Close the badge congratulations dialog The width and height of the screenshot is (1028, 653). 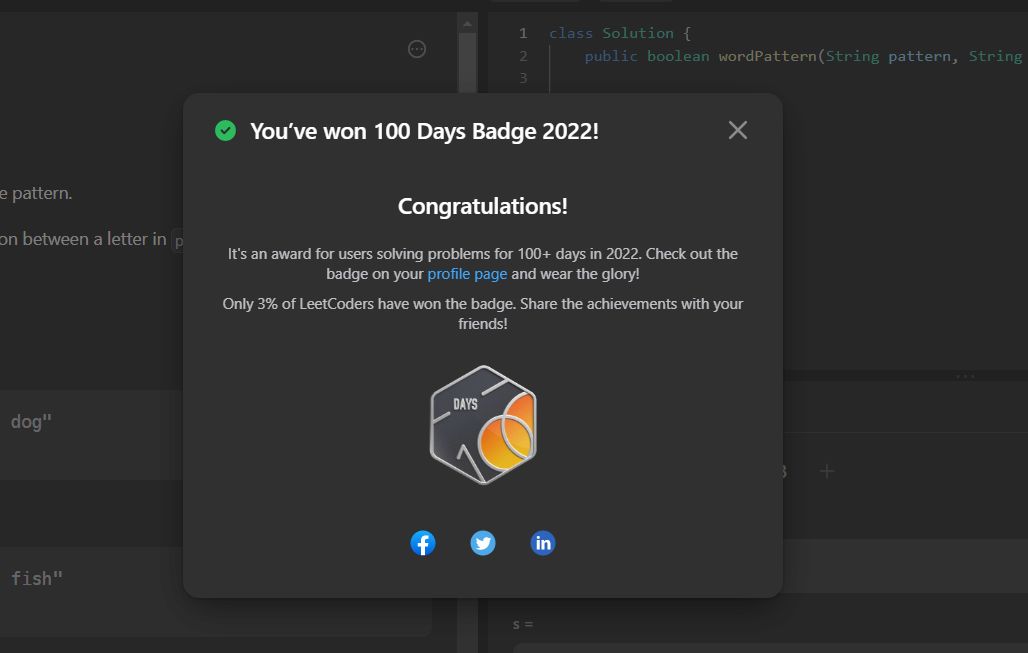[x=738, y=130]
